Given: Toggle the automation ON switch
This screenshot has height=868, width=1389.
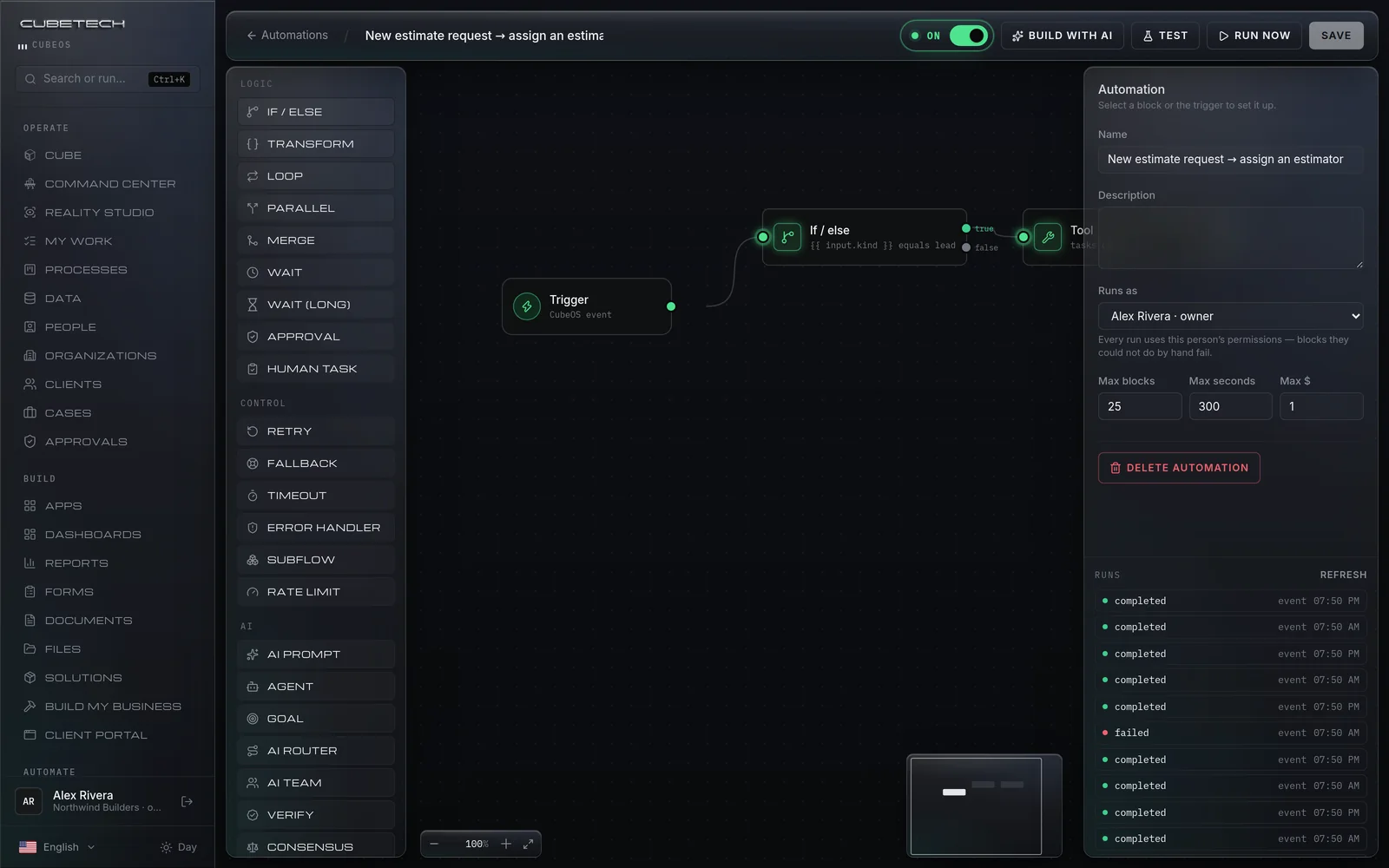Looking at the screenshot, I should click(968, 36).
